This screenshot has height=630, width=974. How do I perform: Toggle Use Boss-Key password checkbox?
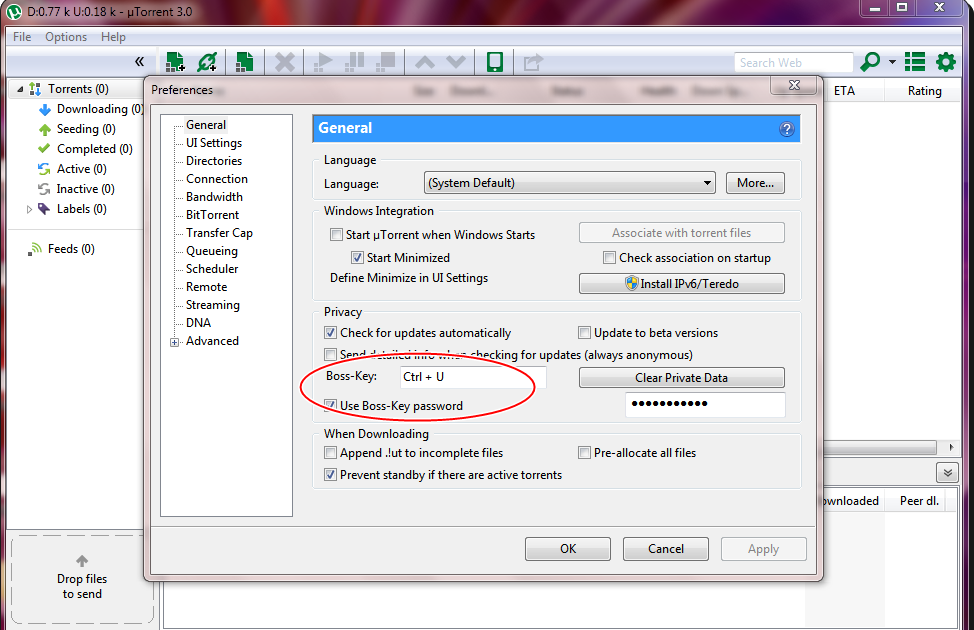coord(330,406)
